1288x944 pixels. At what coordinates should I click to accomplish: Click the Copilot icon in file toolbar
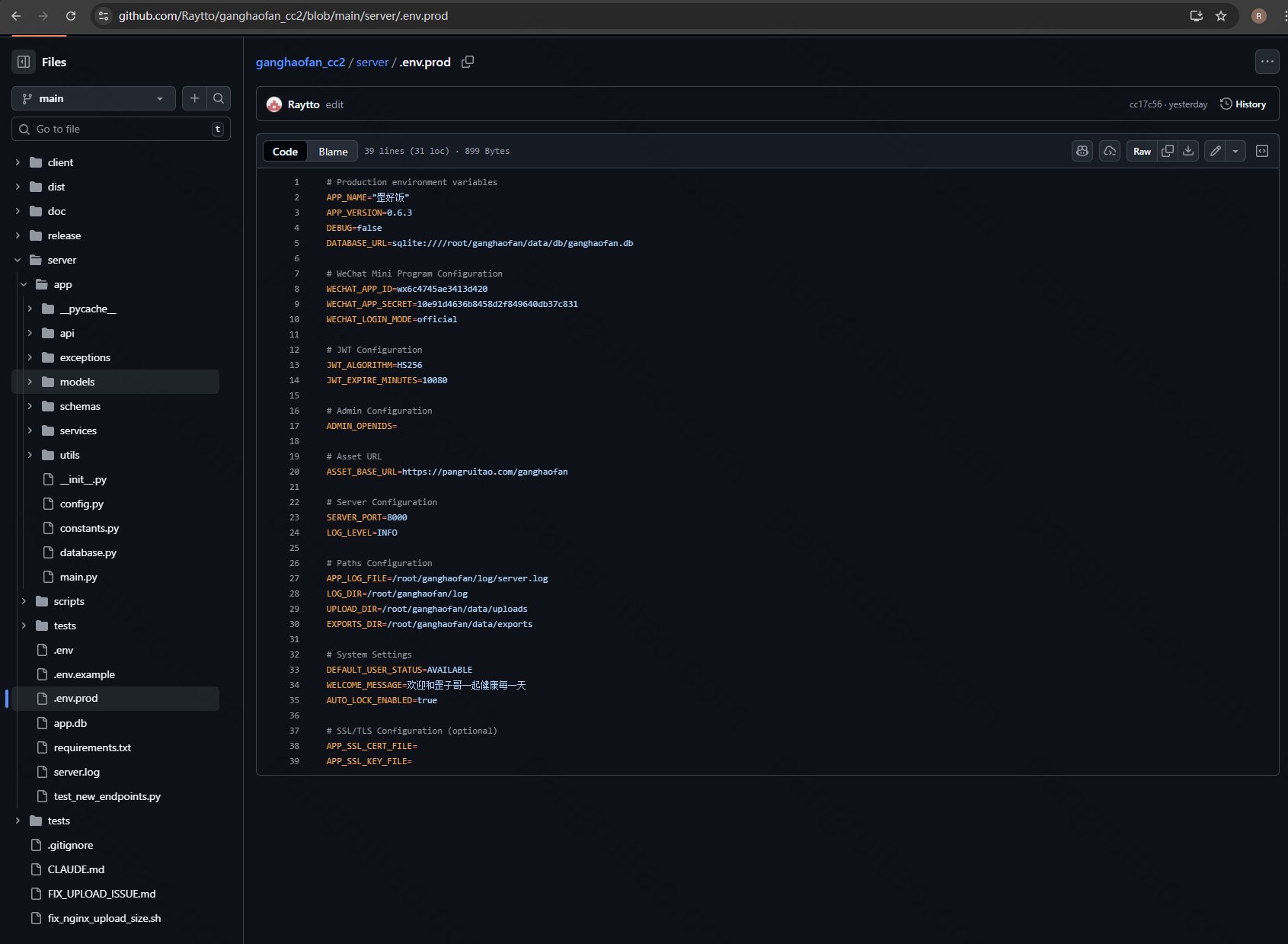(x=1082, y=151)
